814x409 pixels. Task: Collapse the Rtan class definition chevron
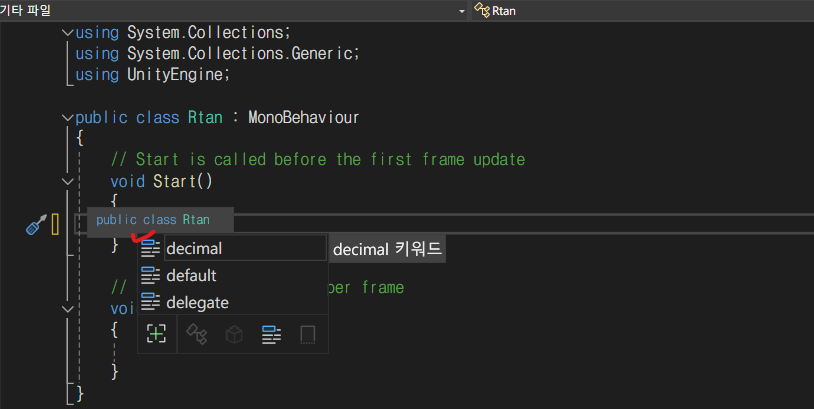(x=67, y=118)
